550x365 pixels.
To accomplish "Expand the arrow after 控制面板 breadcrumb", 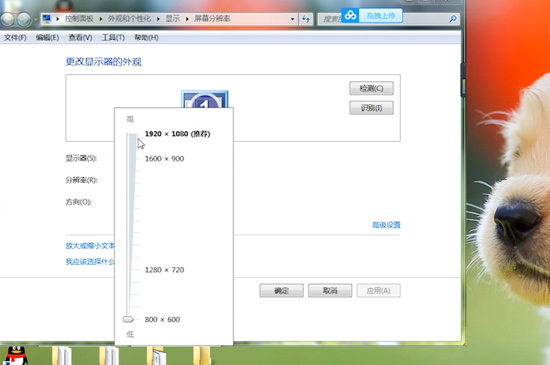I will click(x=101, y=19).
